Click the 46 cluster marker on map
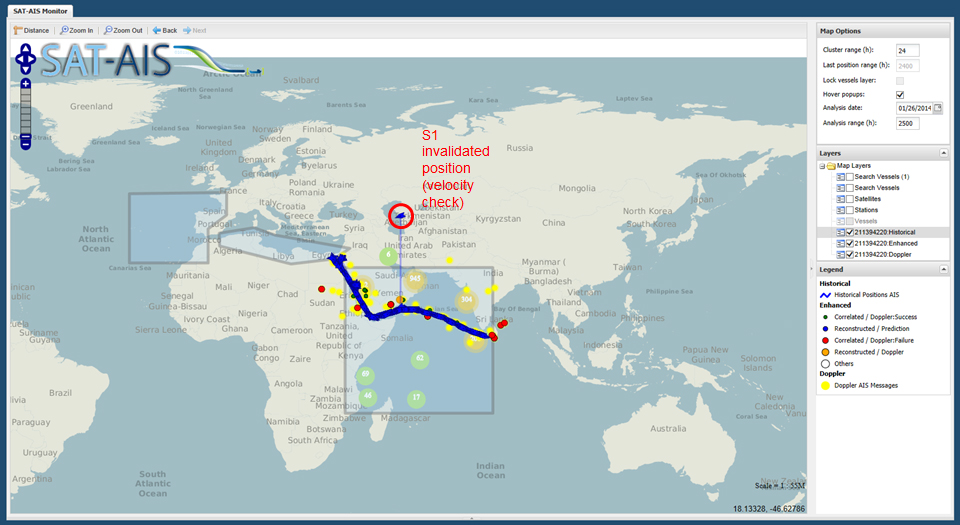 tap(367, 396)
